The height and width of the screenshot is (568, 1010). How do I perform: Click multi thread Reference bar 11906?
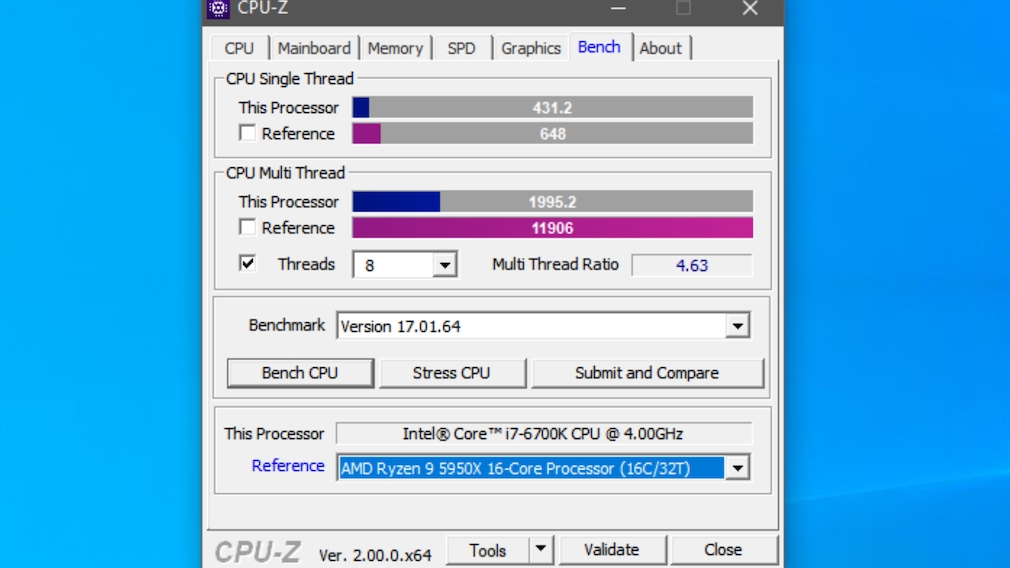coord(553,228)
